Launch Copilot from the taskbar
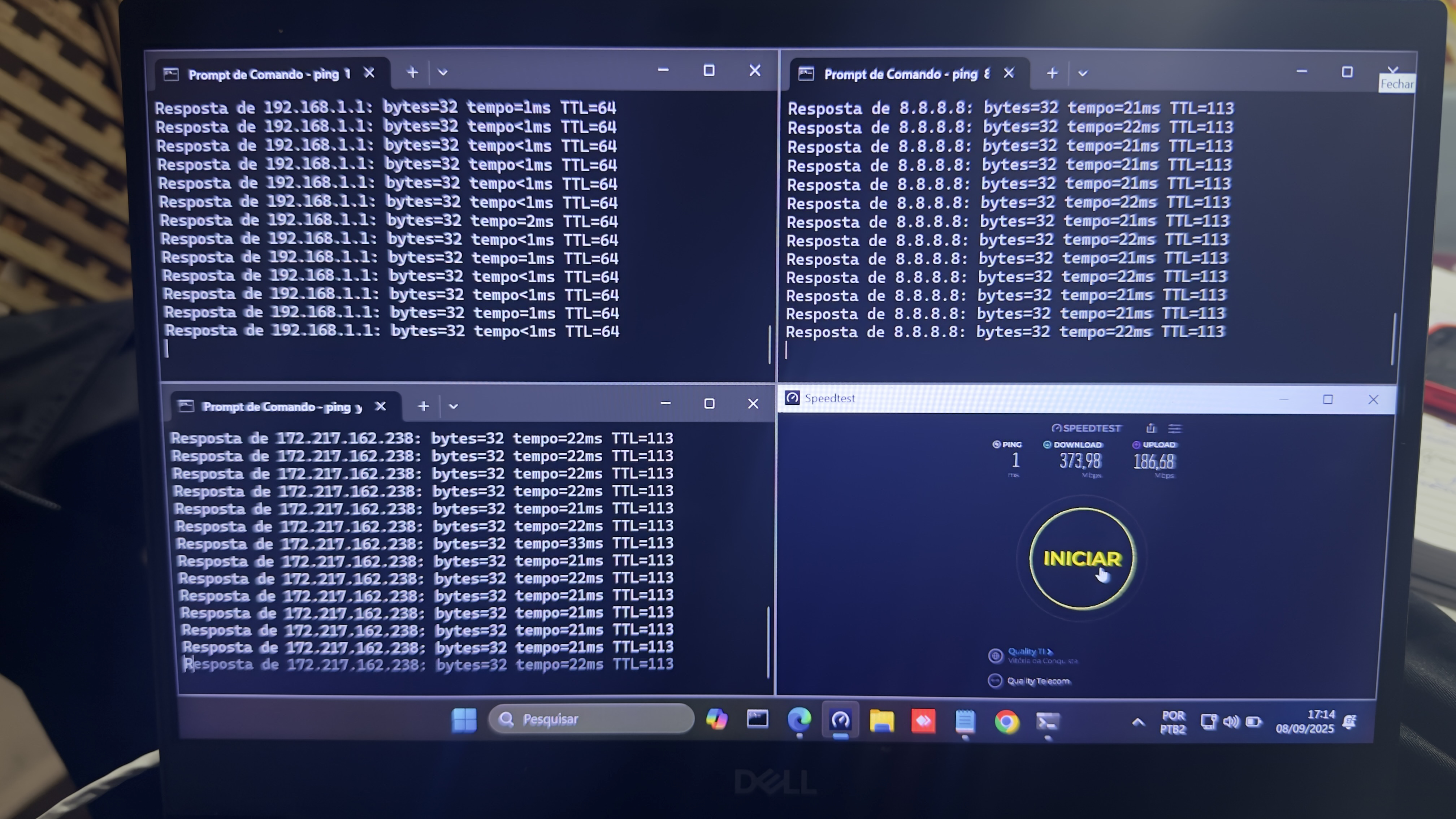 pos(717,720)
